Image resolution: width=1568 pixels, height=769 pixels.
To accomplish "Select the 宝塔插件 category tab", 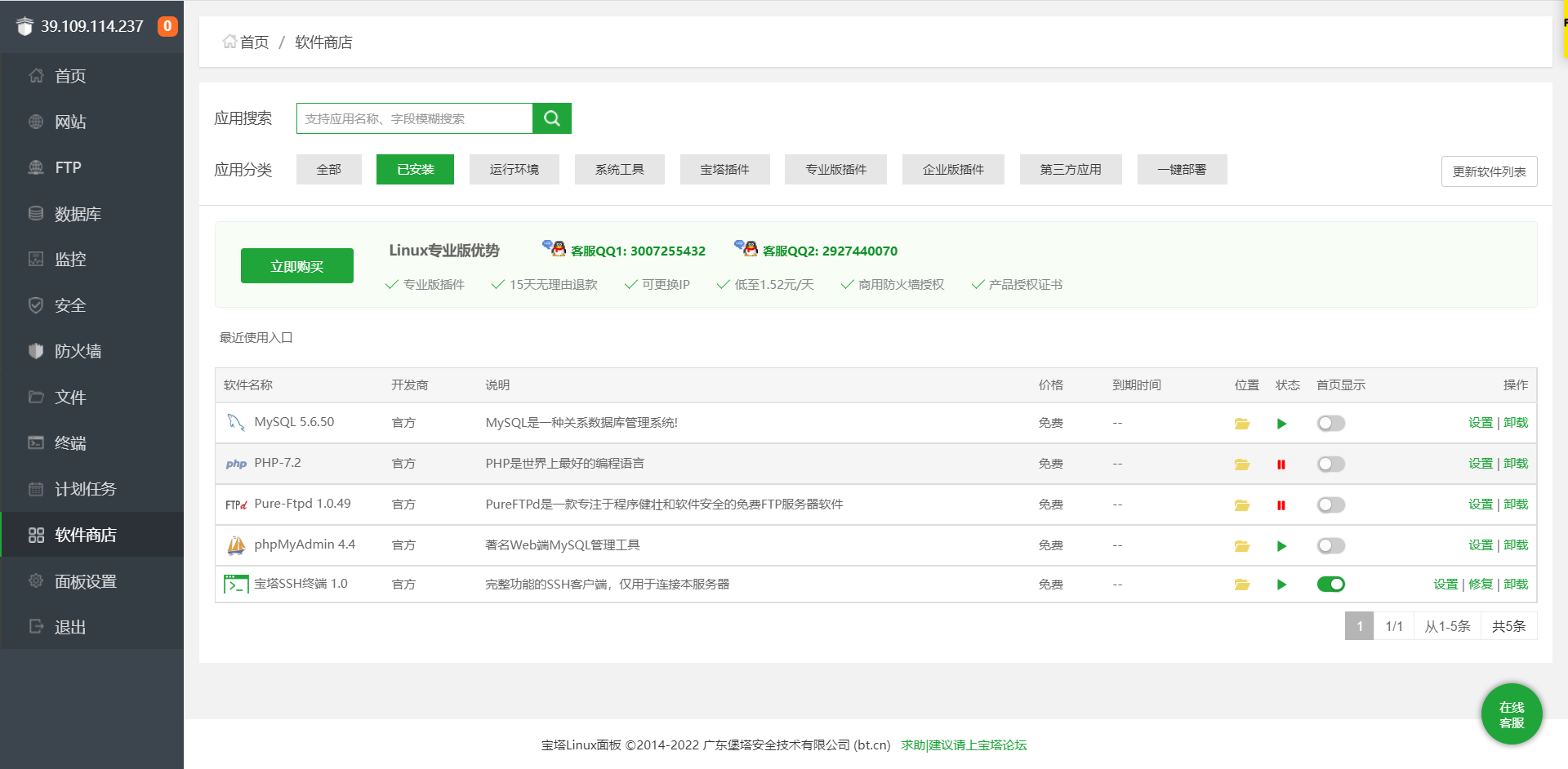I will click(725, 169).
